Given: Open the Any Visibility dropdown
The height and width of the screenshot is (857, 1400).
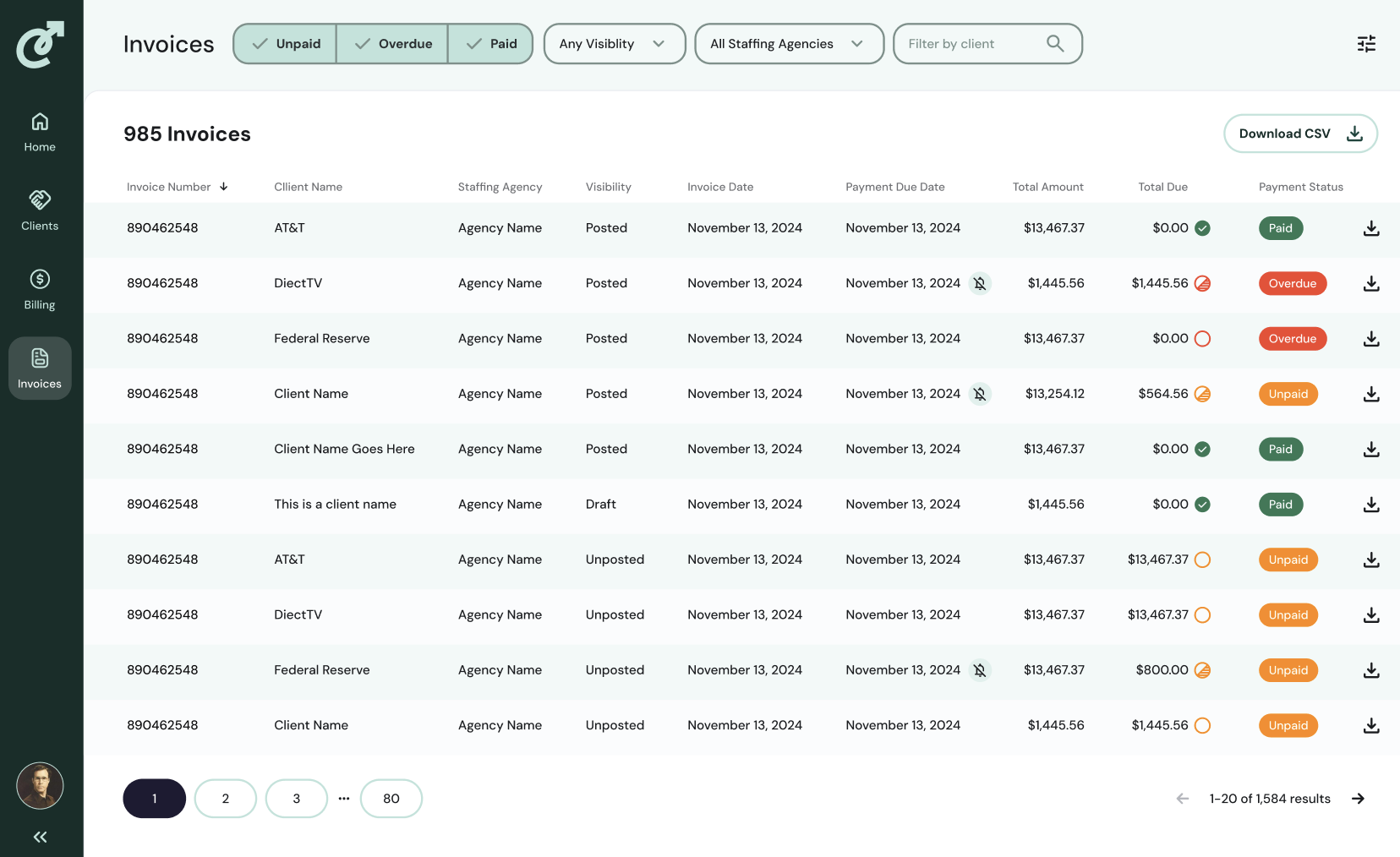Looking at the screenshot, I should click(x=614, y=44).
